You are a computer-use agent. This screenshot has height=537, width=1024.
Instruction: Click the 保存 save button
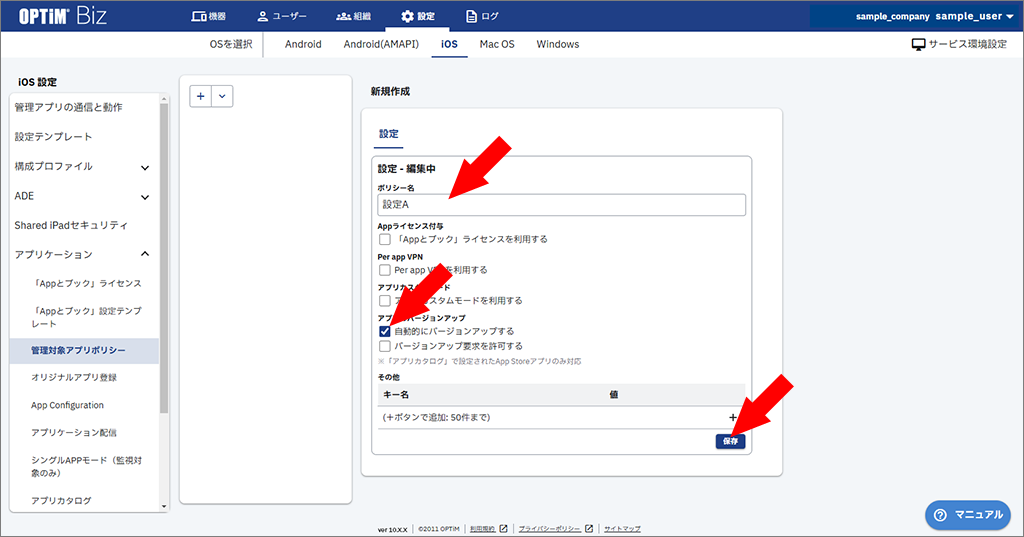730,442
